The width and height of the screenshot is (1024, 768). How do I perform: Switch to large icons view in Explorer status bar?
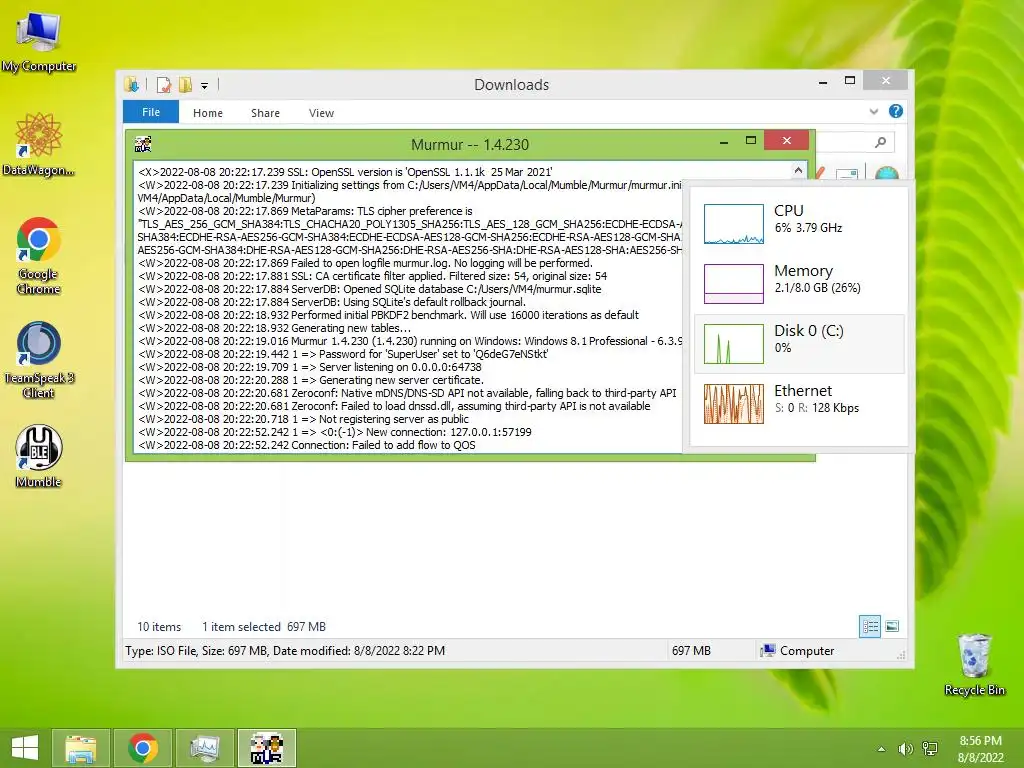892,627
